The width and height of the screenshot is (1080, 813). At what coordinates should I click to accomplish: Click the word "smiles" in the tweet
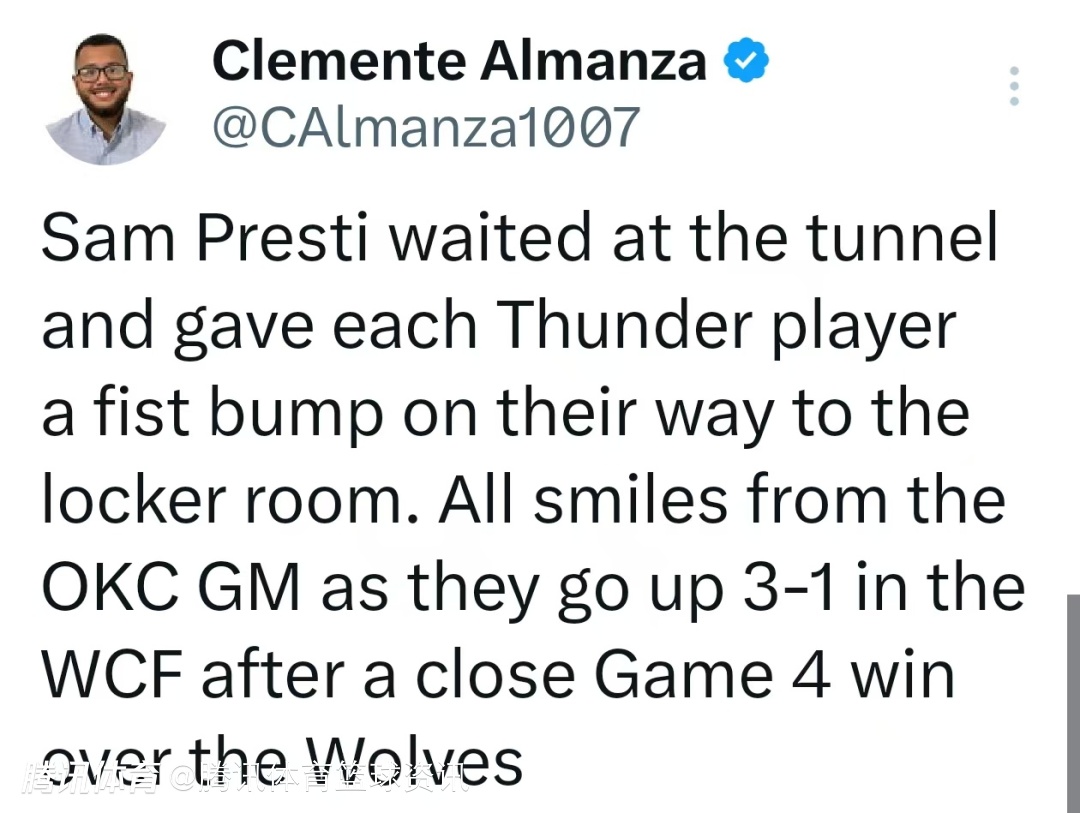click(630, 501)
